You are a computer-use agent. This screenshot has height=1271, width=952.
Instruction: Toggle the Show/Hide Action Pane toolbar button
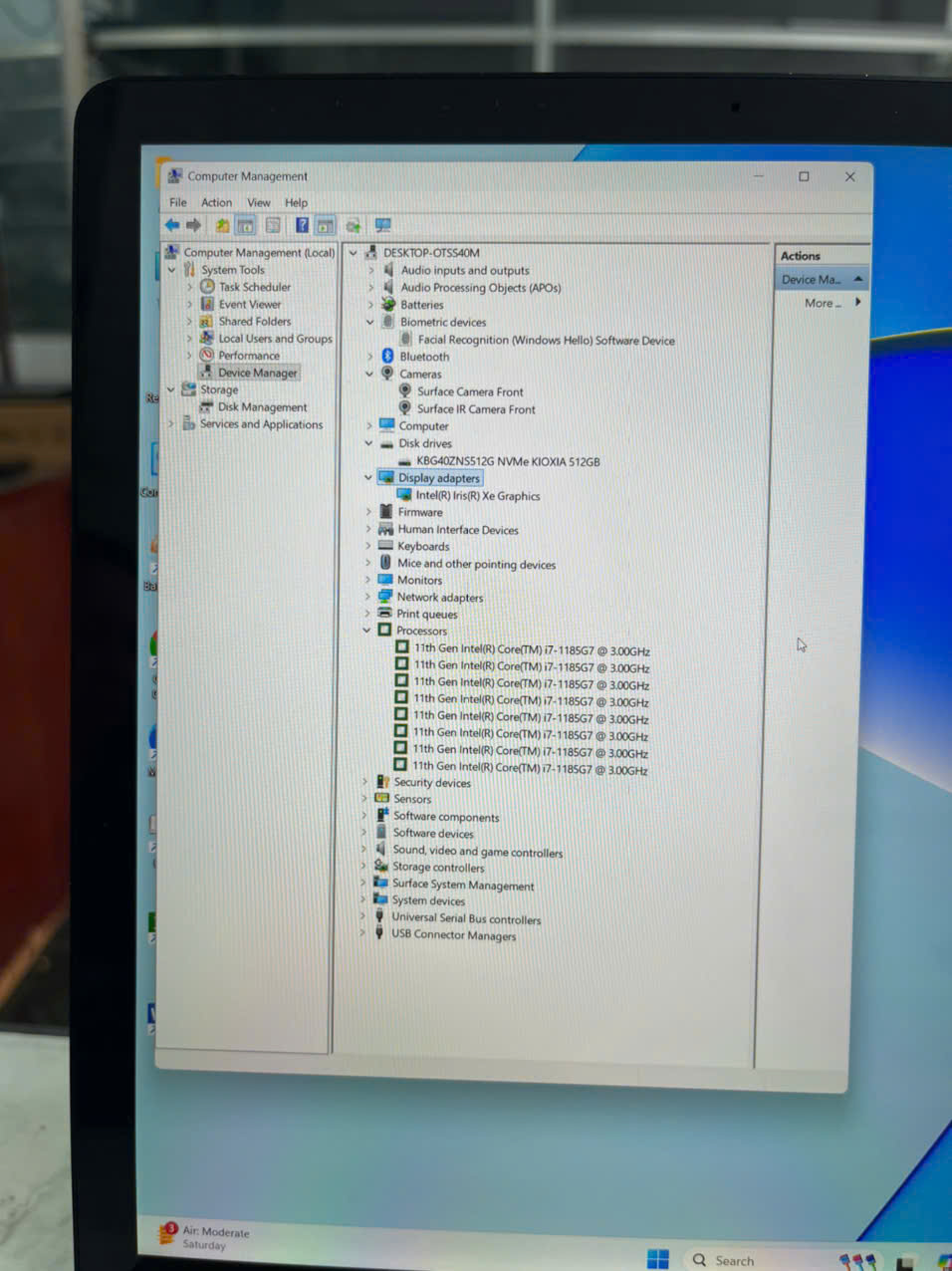pos(325,226)
